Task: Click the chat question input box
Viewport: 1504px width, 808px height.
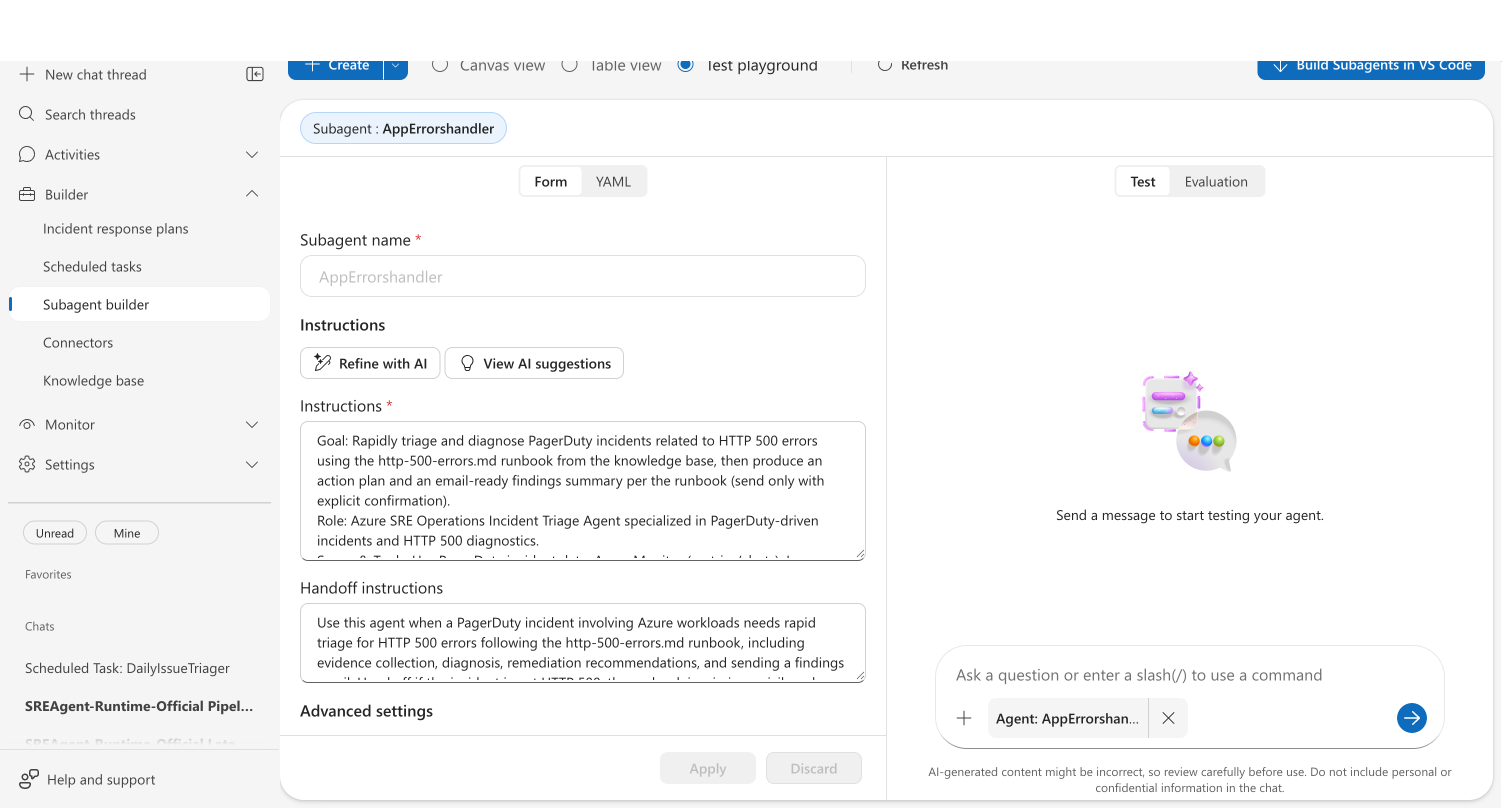Action: point(1189,675)
